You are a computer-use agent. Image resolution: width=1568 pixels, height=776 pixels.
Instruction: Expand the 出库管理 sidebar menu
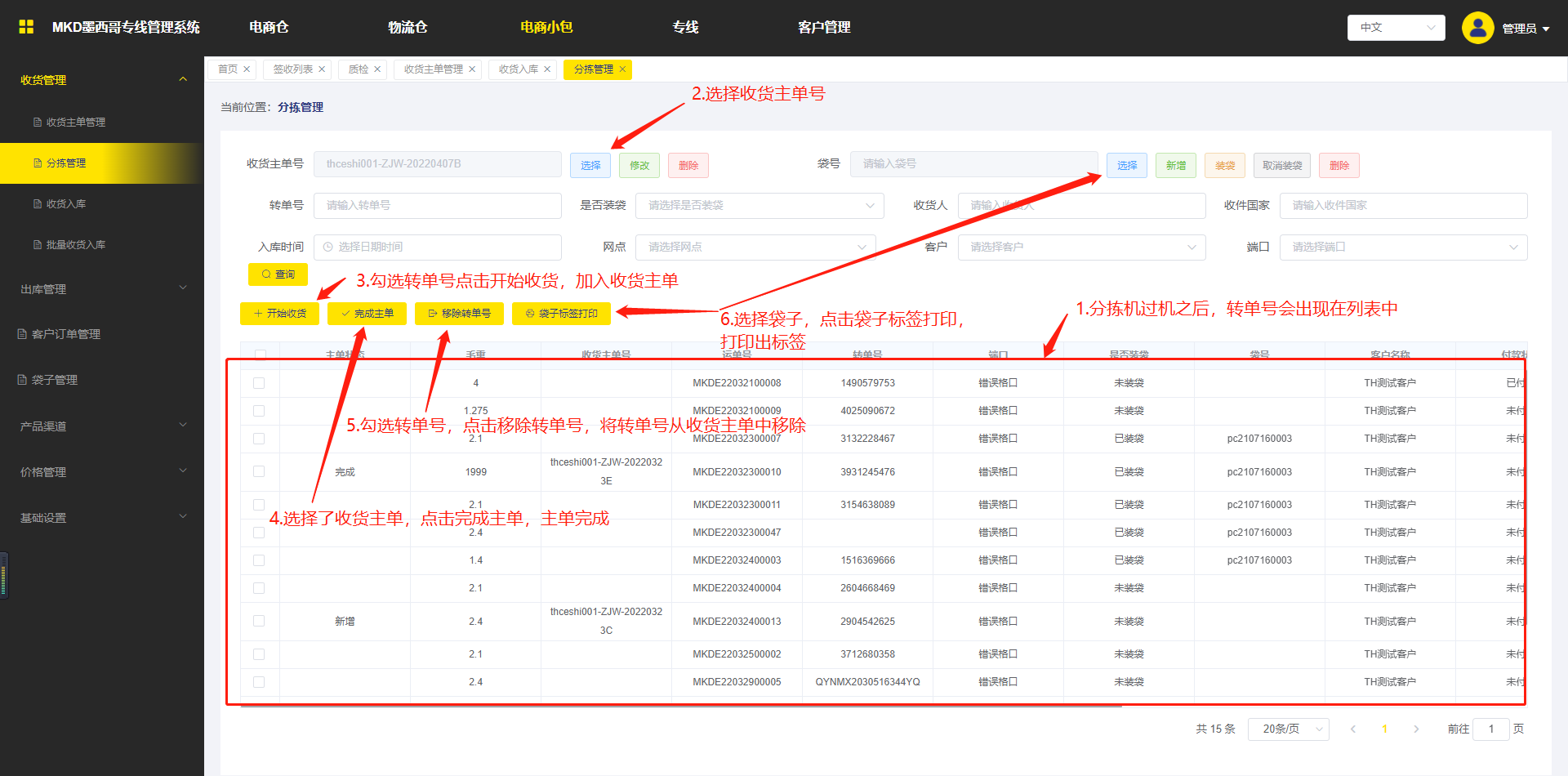(x=102, y=289)
